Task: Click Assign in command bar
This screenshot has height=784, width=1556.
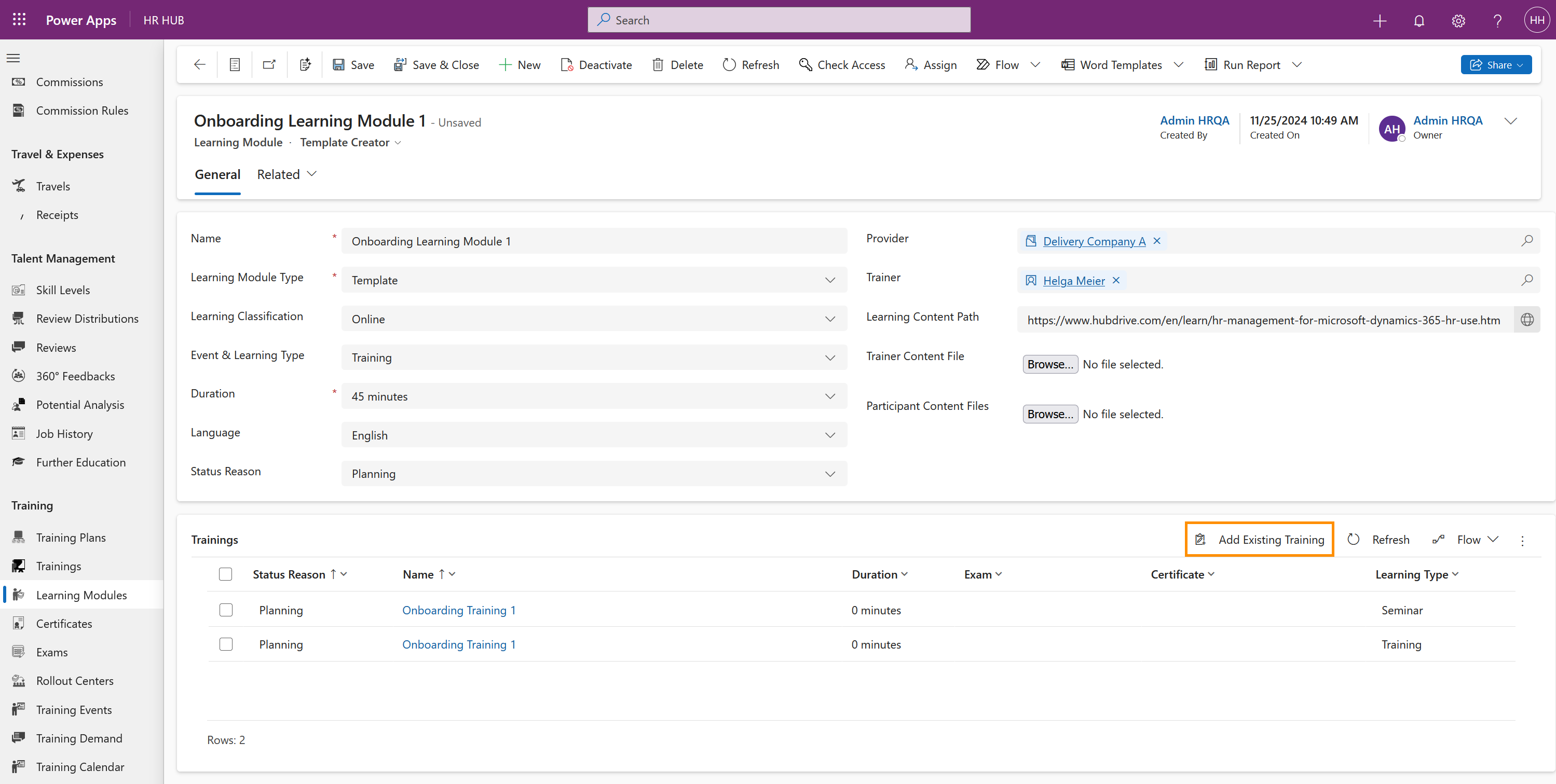Action: pos(931,65)
